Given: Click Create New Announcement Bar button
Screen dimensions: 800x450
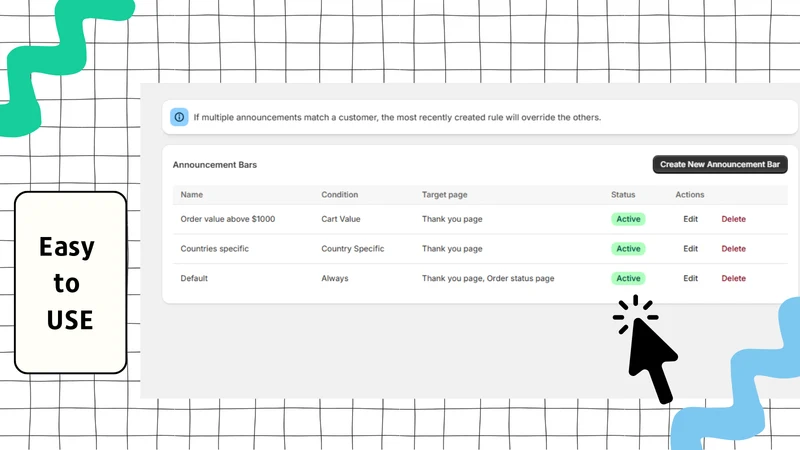Looking at the screenshot, I should tap(720, 164).
